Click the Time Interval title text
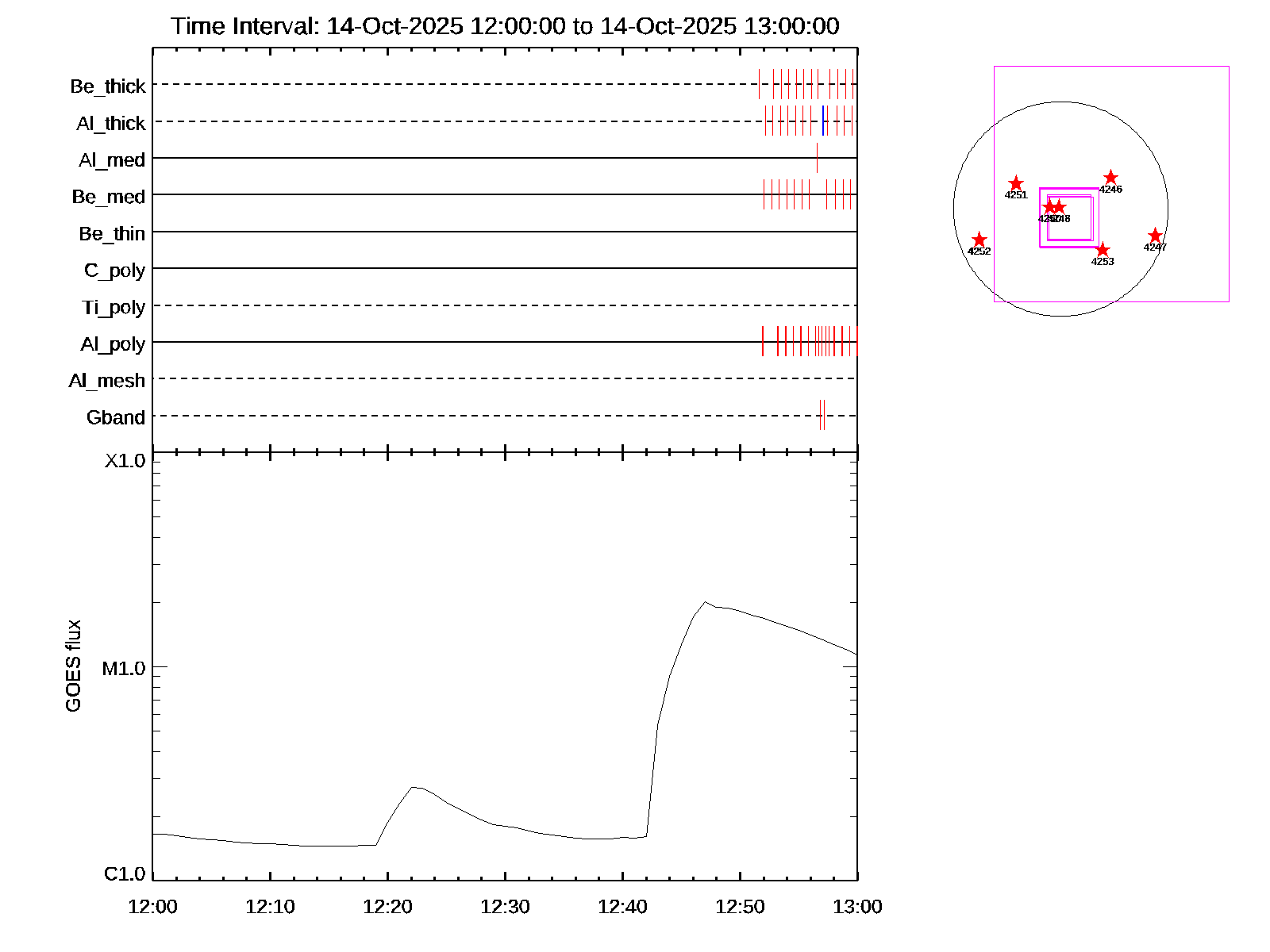Viewport: 1270px width, 952px height. pos(505,26)
